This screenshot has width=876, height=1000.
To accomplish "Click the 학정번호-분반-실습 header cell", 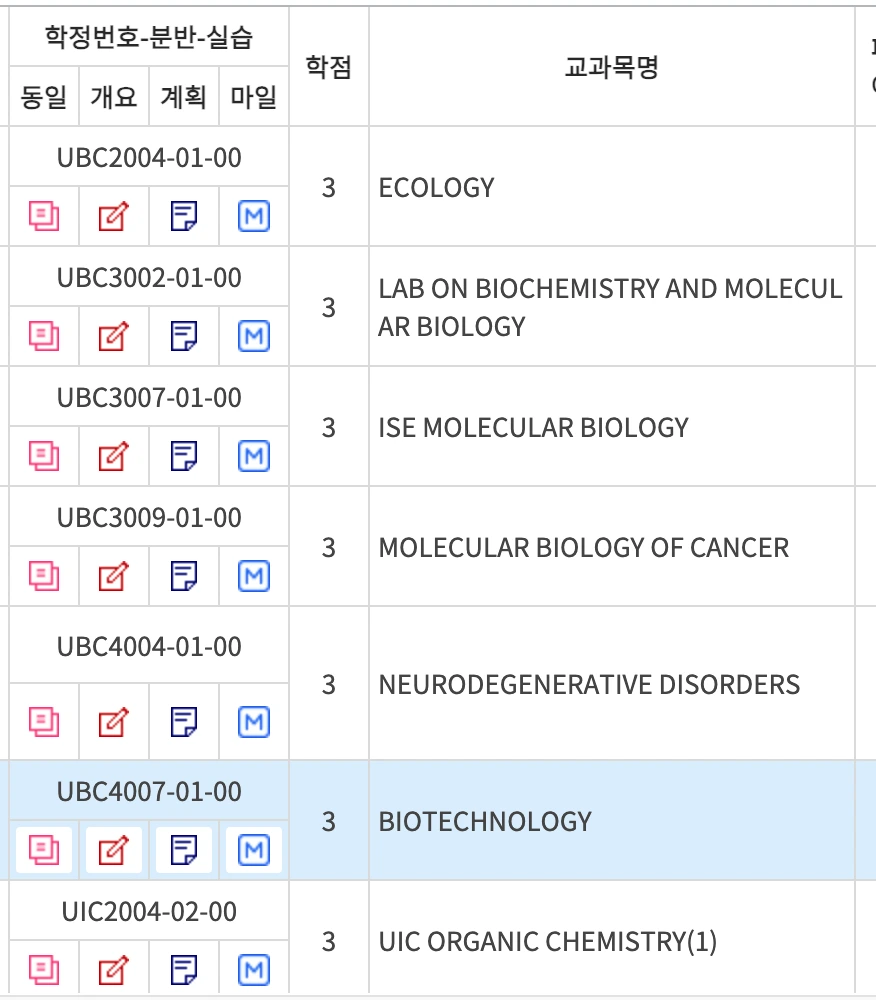I will tap(149, 37).
